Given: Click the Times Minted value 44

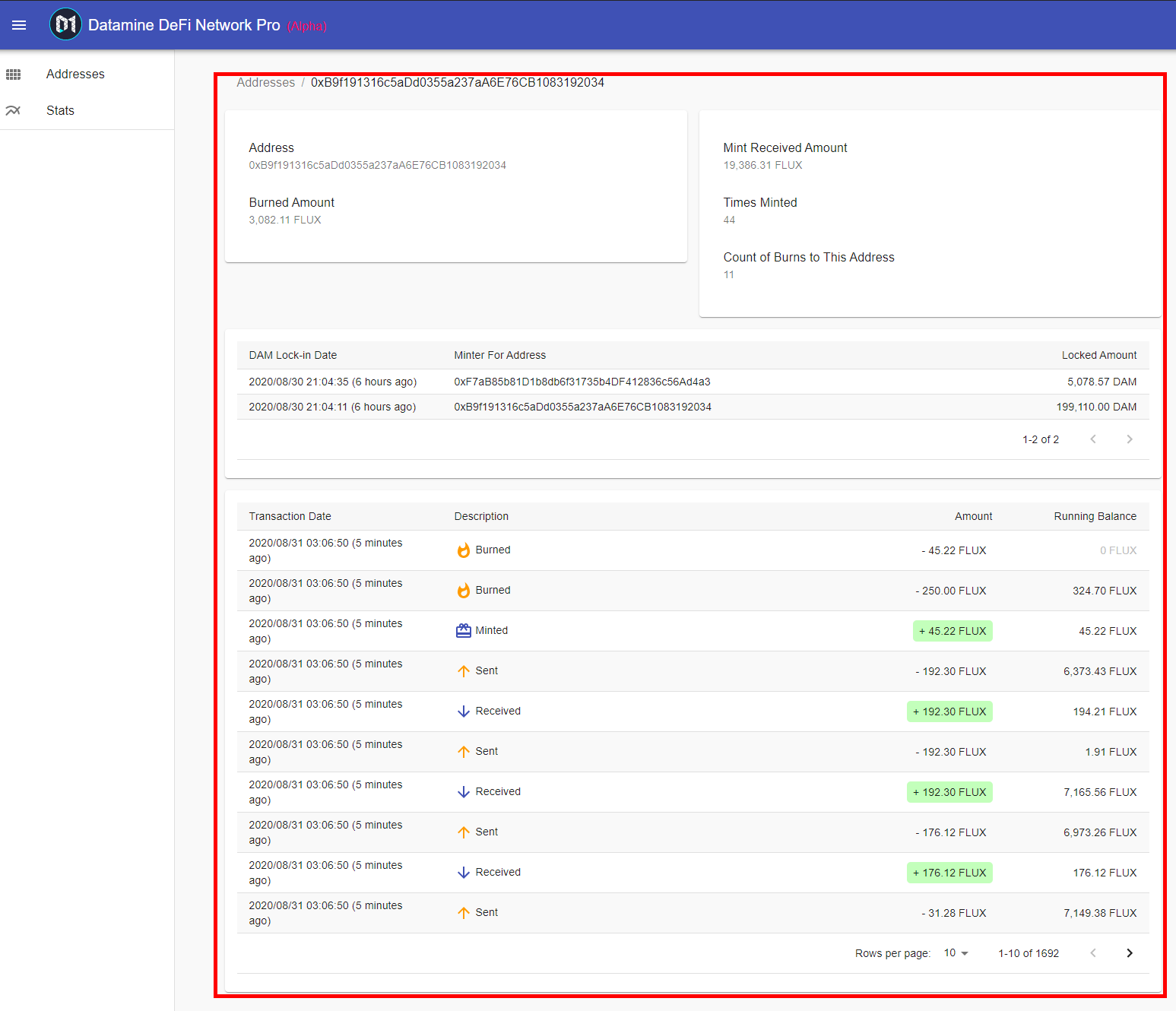Looking at the screenshot, I should pos(729,220).
